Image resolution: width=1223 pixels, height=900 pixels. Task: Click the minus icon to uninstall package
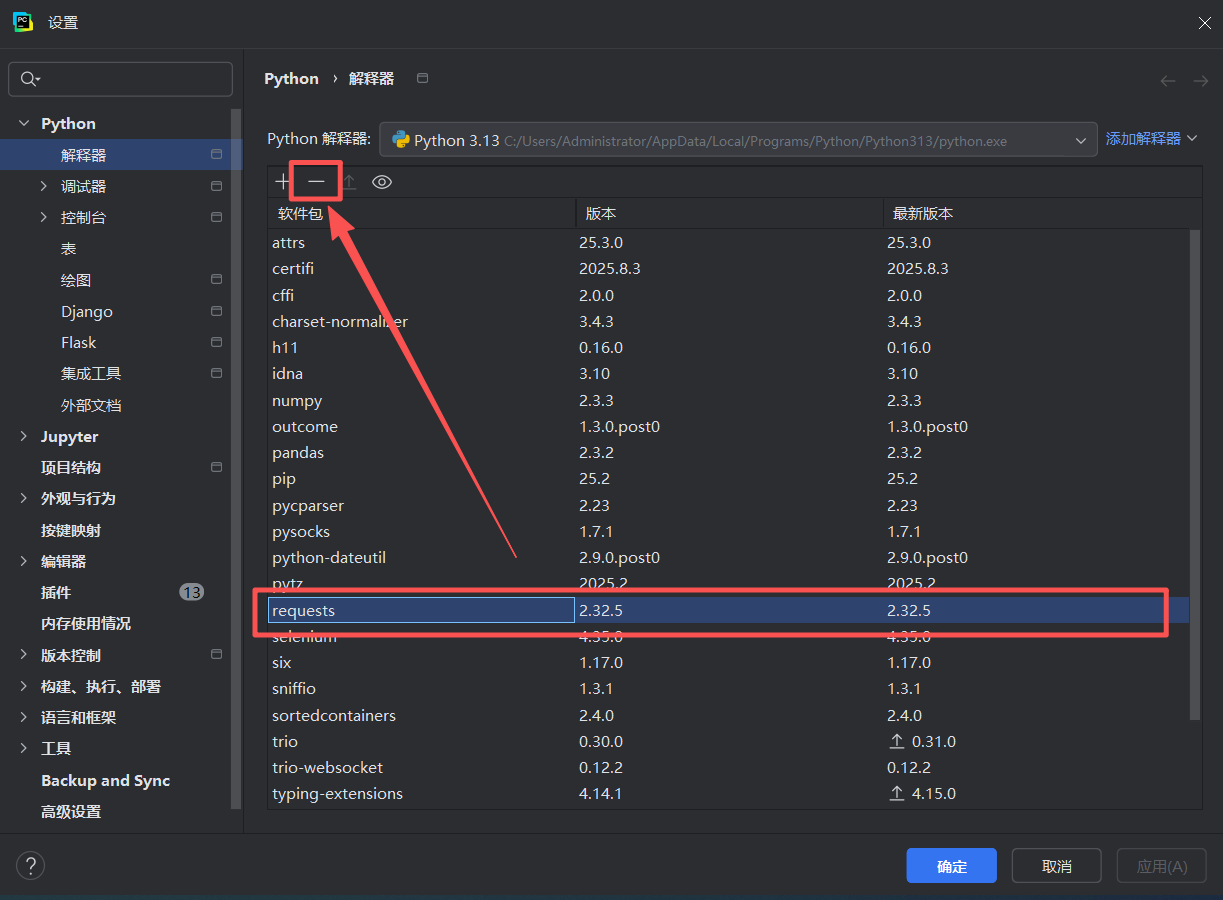[316, 182]
